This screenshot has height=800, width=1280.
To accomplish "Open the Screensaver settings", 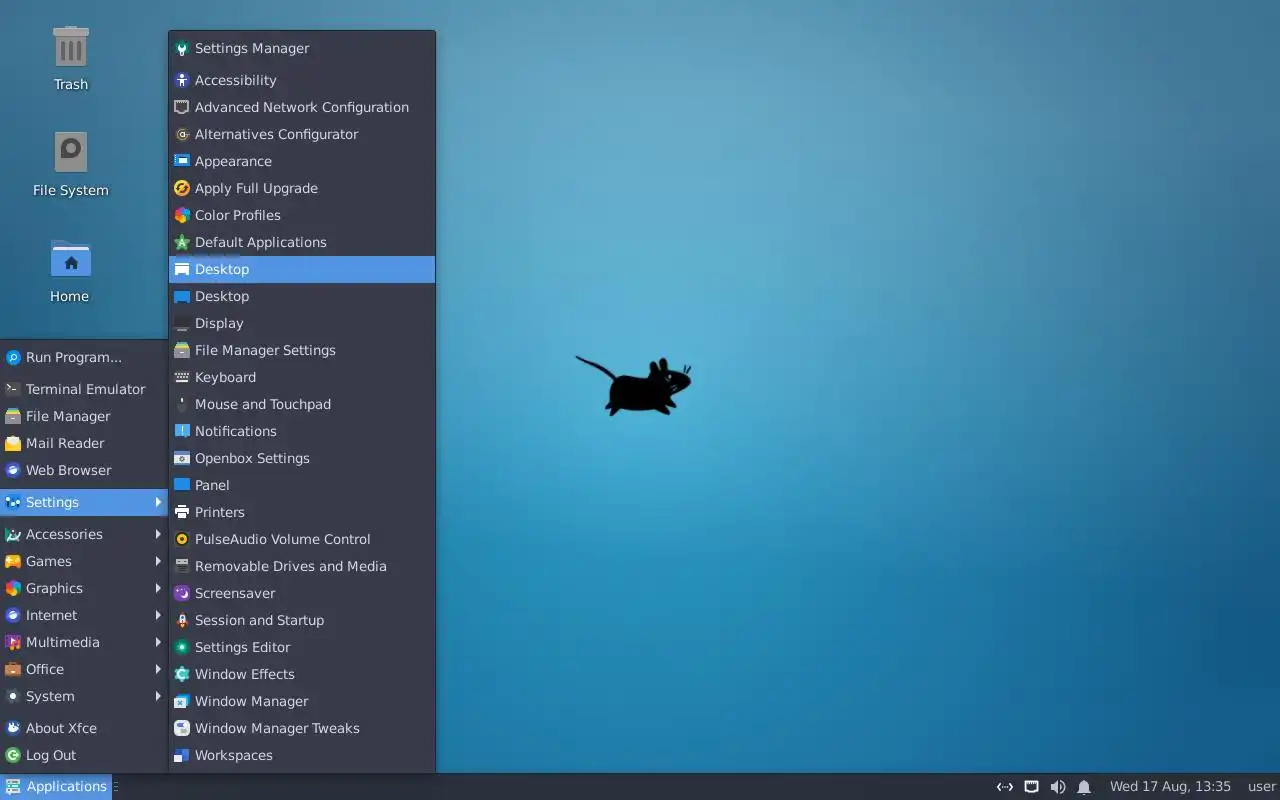I will [302, 593].
